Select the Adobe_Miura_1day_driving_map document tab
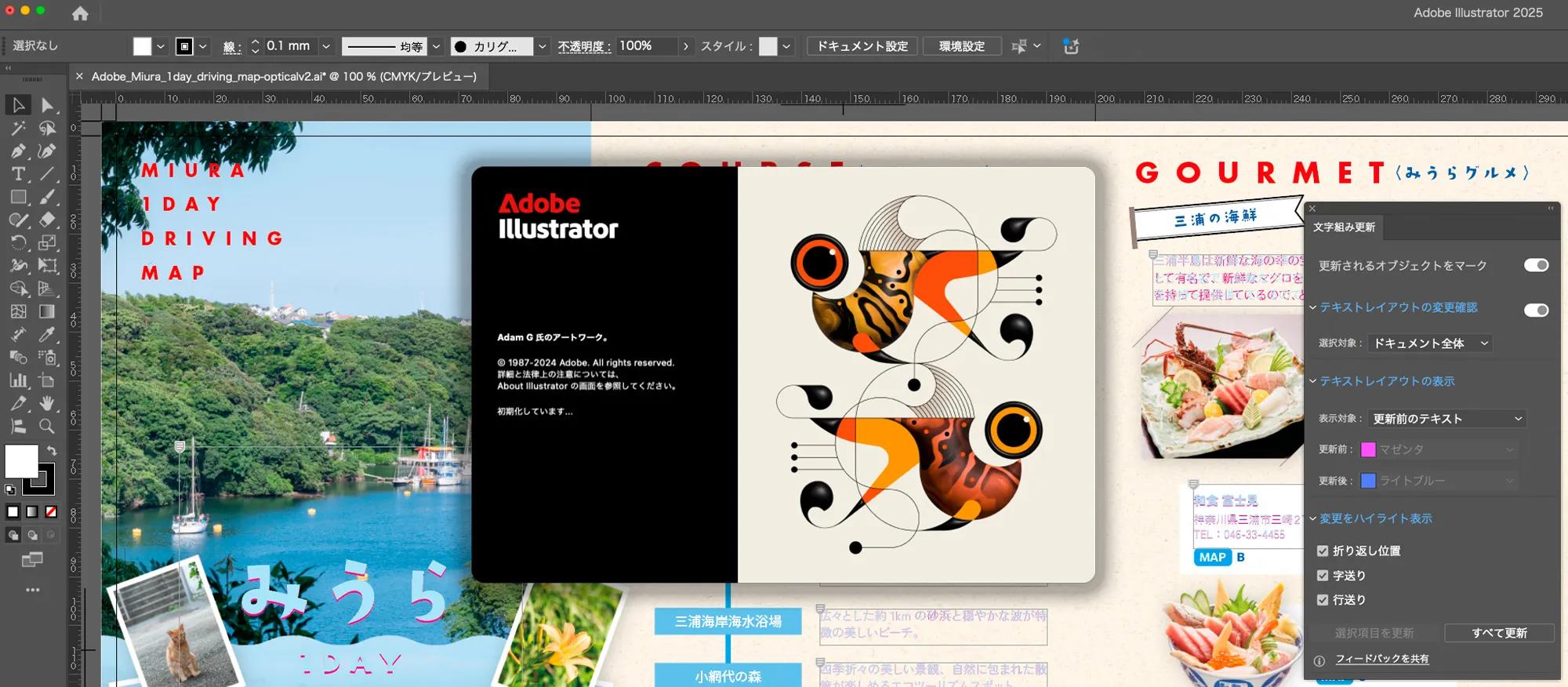This screenshot has height=687, width=1568. tap(284, 77)
